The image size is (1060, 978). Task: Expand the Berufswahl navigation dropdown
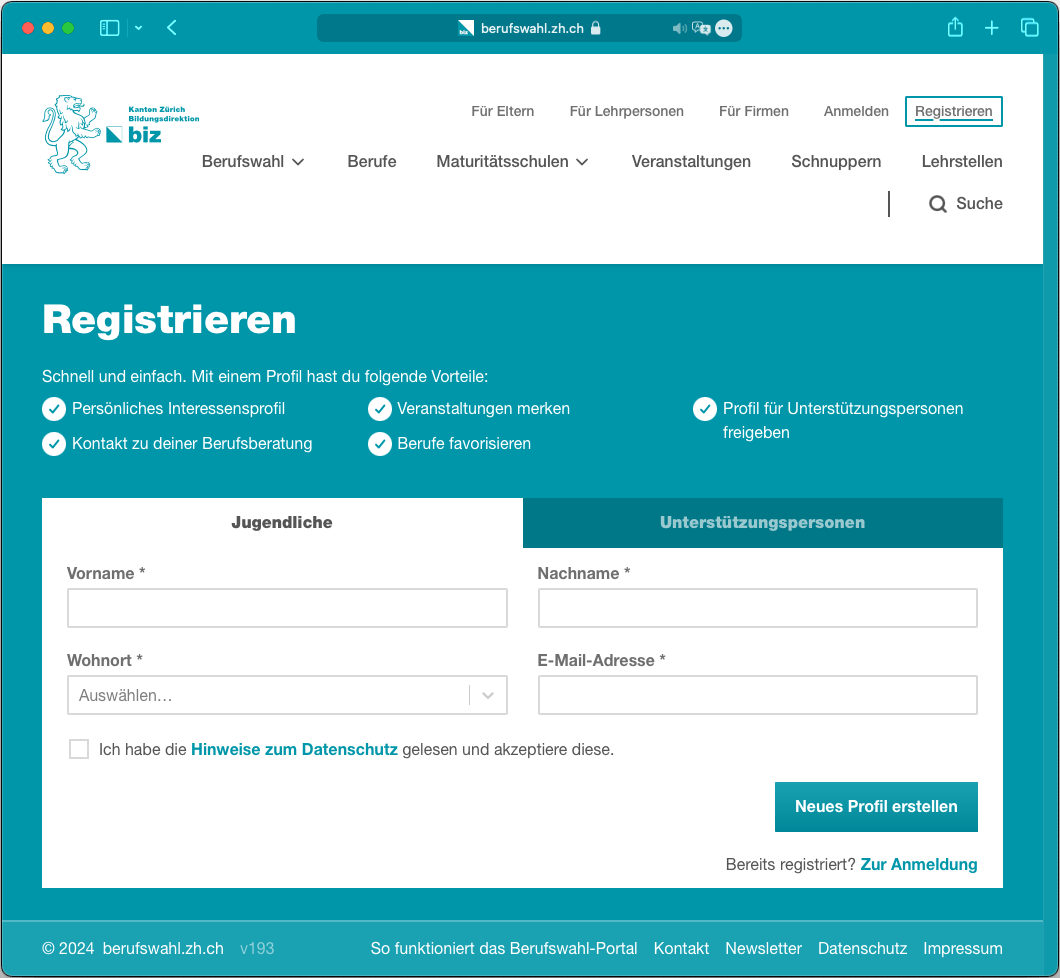pos(253,161)
